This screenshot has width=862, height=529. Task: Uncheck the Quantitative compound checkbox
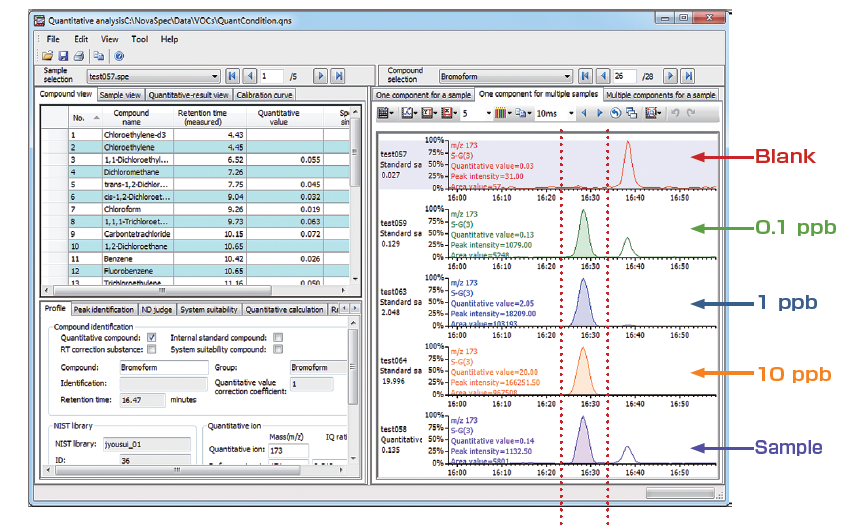click(x=151, y=338)
